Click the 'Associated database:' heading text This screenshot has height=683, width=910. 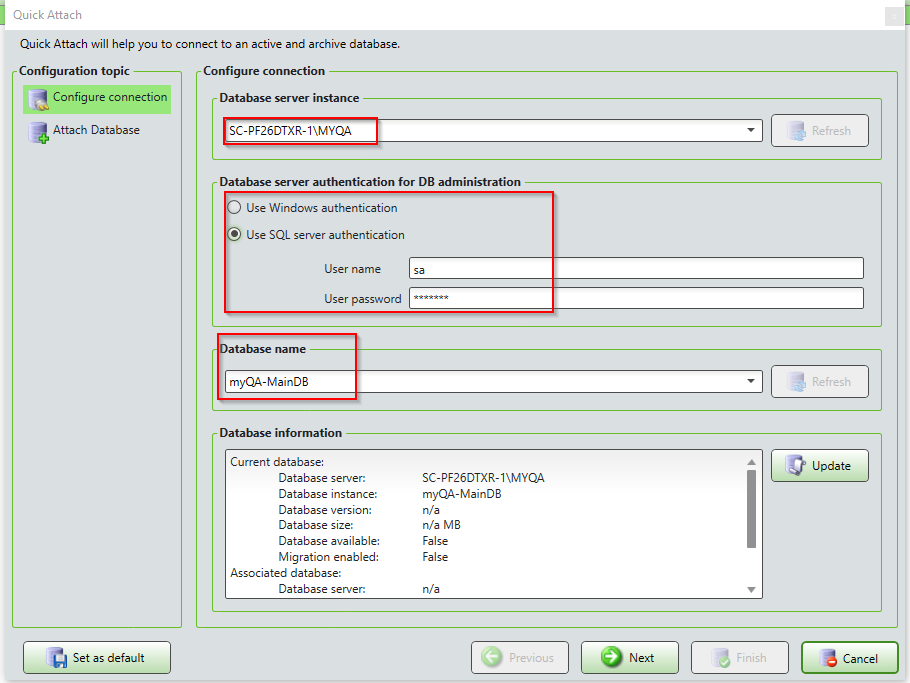(x=286, y=573)
